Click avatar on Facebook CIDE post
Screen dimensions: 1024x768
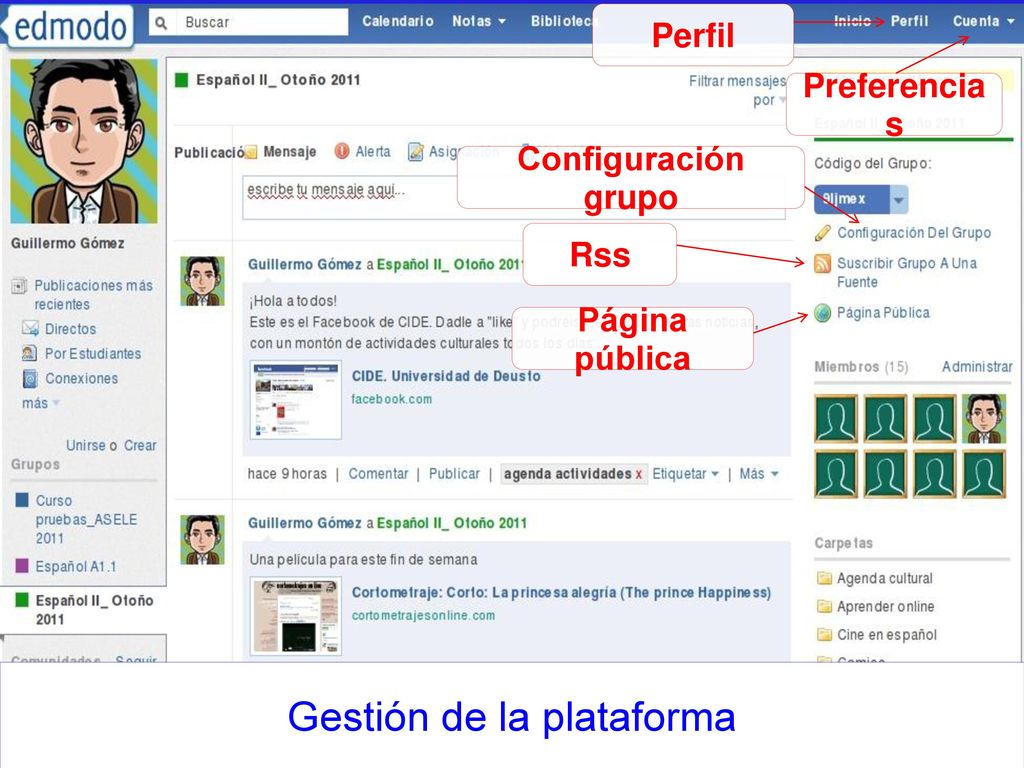[x=202, y=281]
